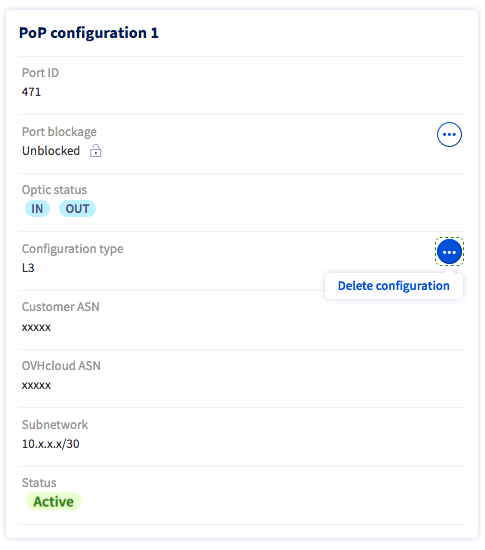Click the OUT optic status badge
Viewport: 485px width, 550px height.
coord(77,209)
